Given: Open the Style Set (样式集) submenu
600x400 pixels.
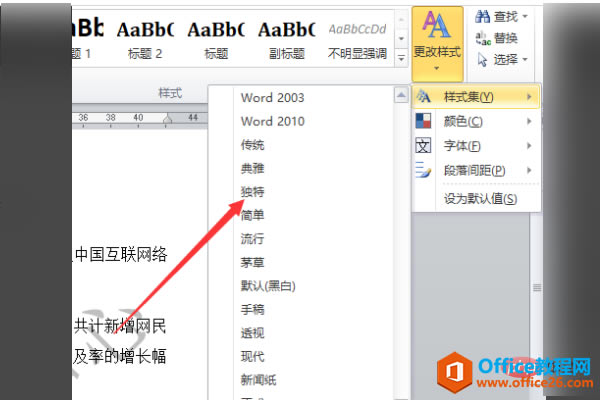Looking at the screenshot, I should (476, 97).
